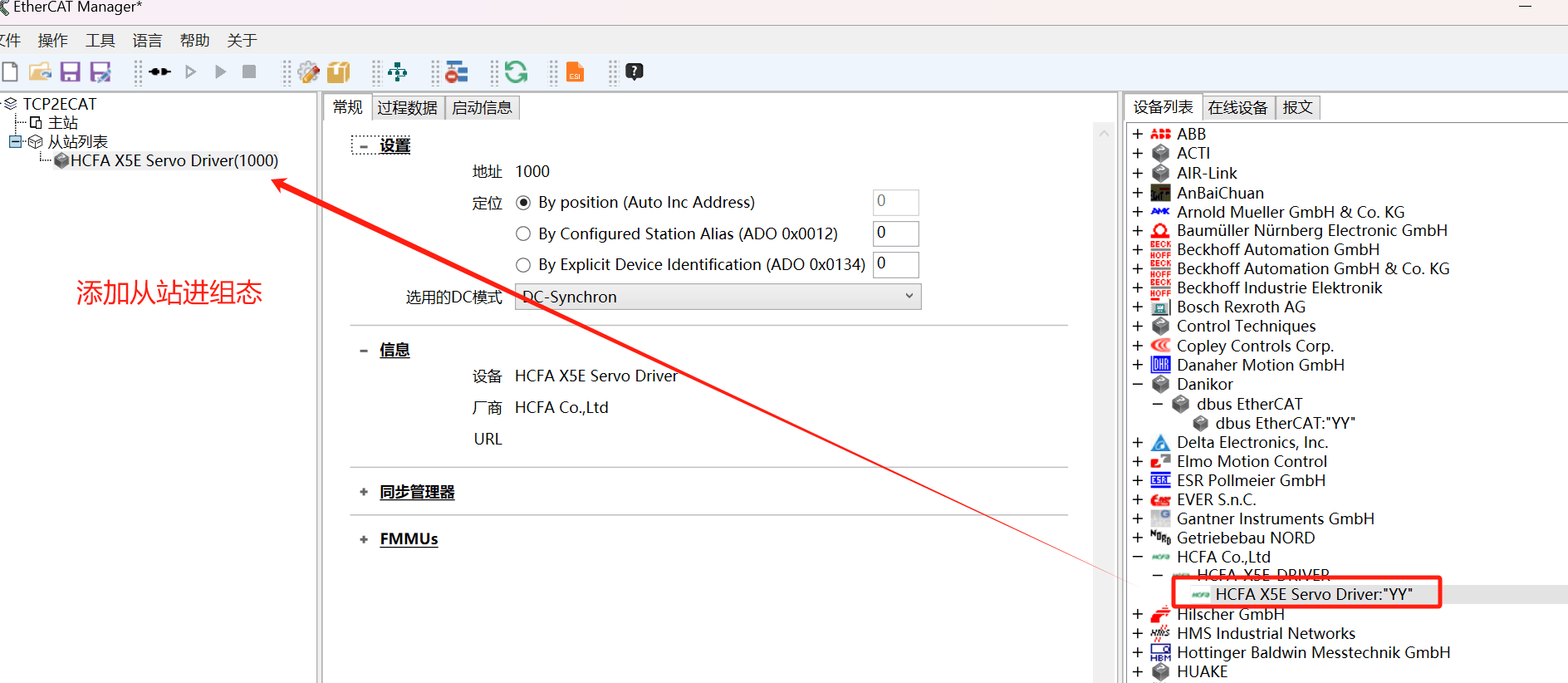The width and height of the screenshot is (1568, 683).
Task: Switch to the 过程数据 tab
Action: pos(407,108)
